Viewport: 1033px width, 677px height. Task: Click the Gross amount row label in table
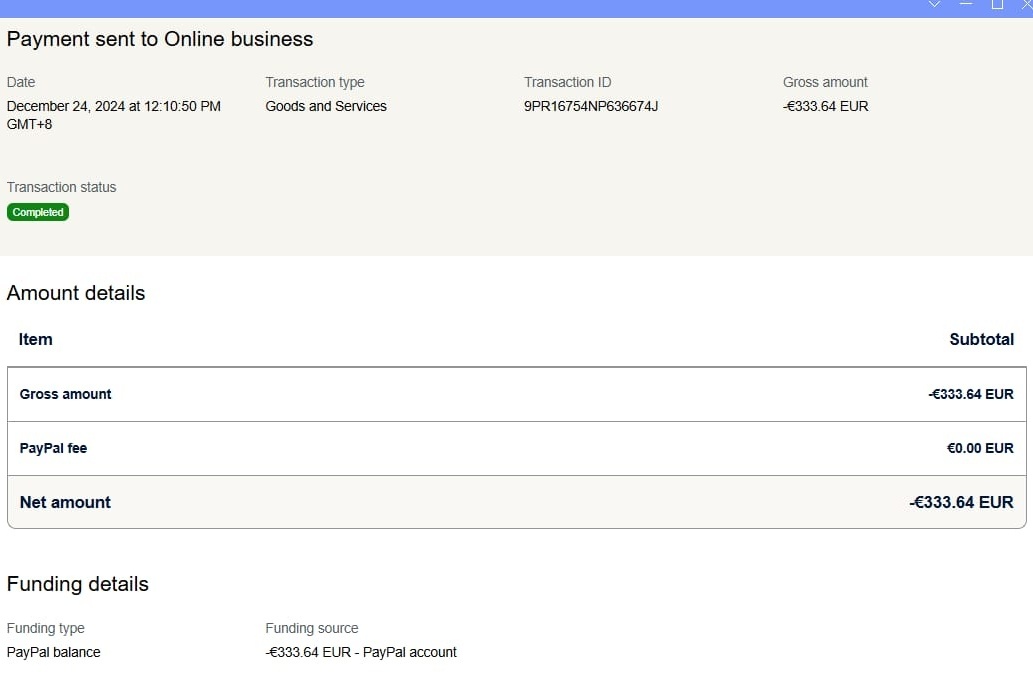pos(65,394)
